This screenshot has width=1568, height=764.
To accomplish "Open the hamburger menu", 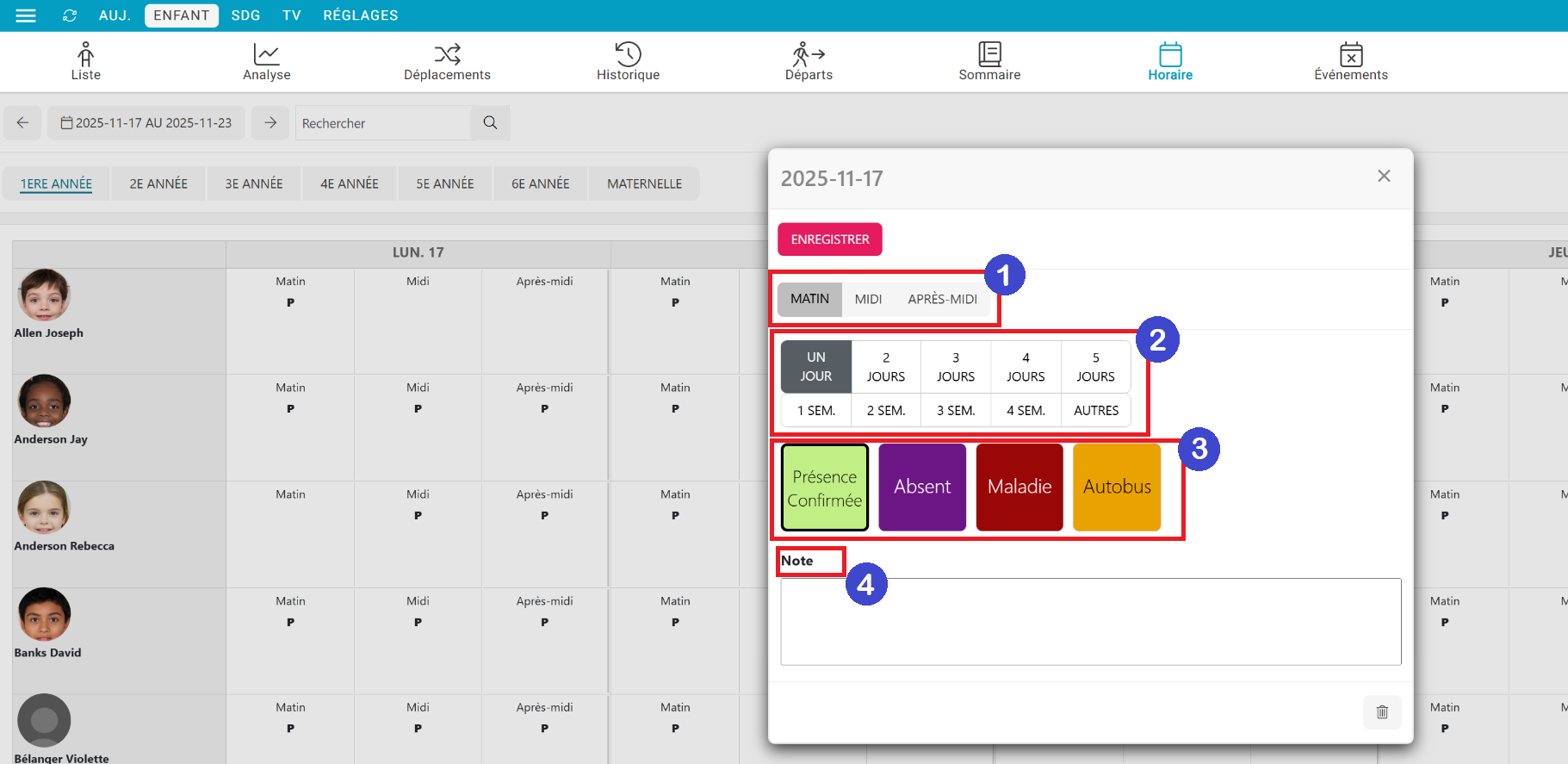I will [x=26, y=16].
